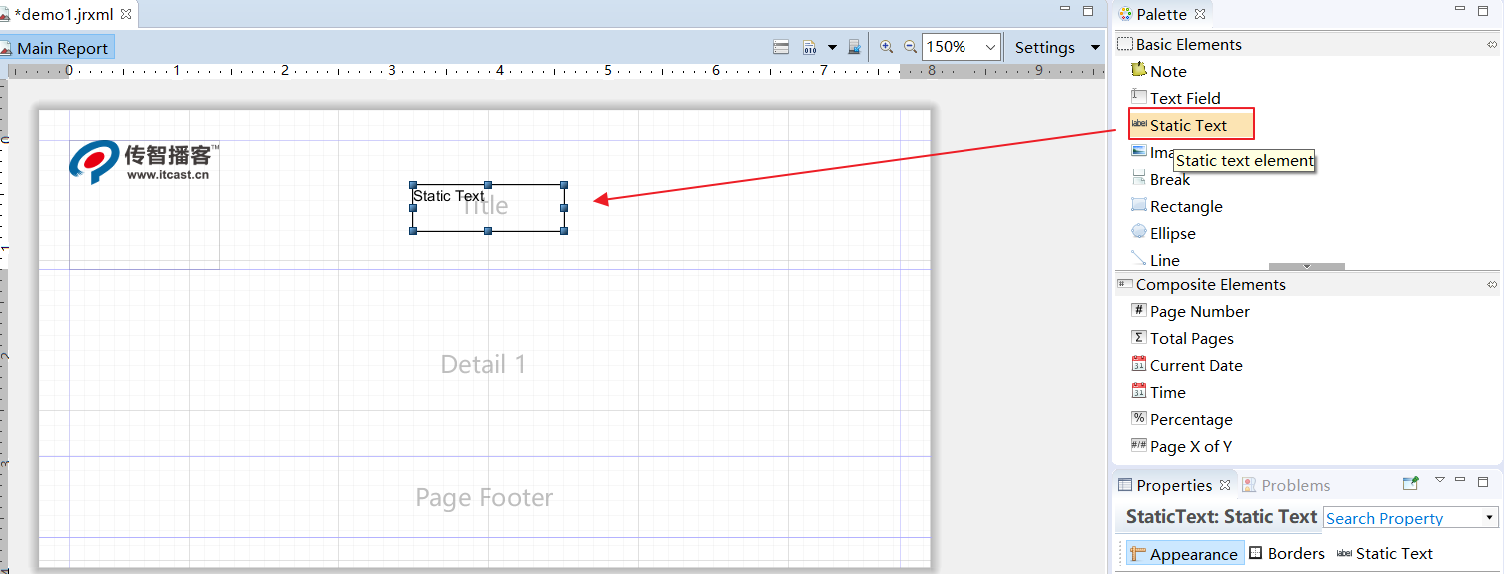Close the demo1.jrxml editor tab

coord(126,15)
